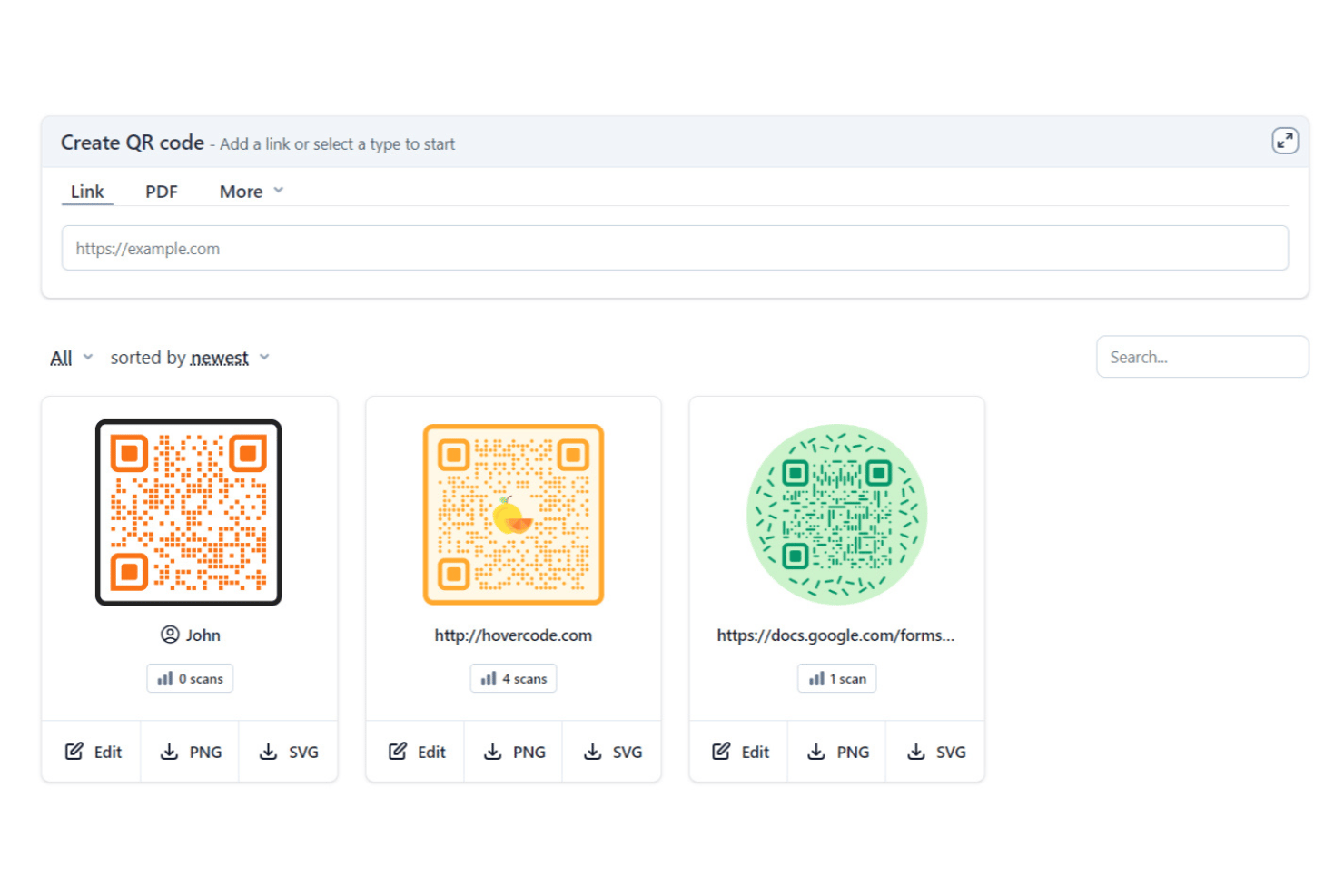Open the All filter dropdown
Viewport: 1344px width, 896px height.
72,358
